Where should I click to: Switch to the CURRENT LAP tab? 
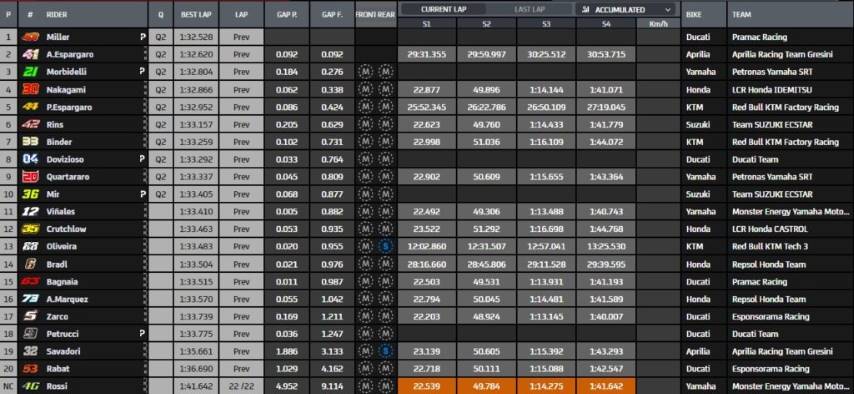[x=443, y=10]
